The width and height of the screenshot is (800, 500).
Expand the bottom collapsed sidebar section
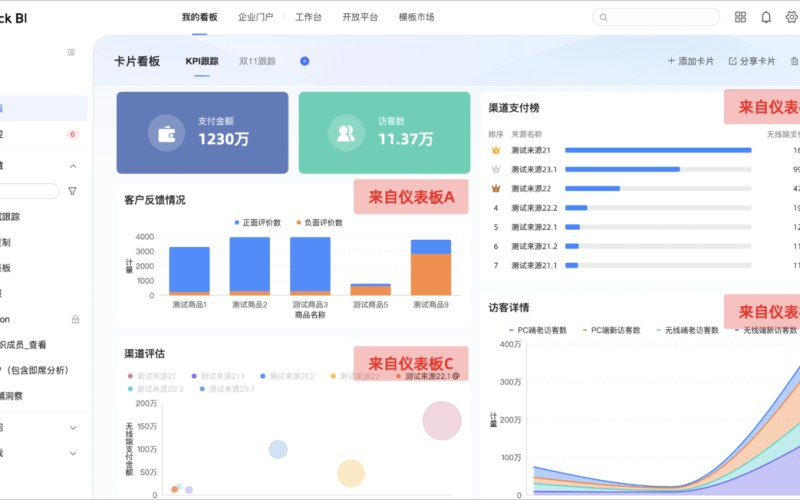73,453
